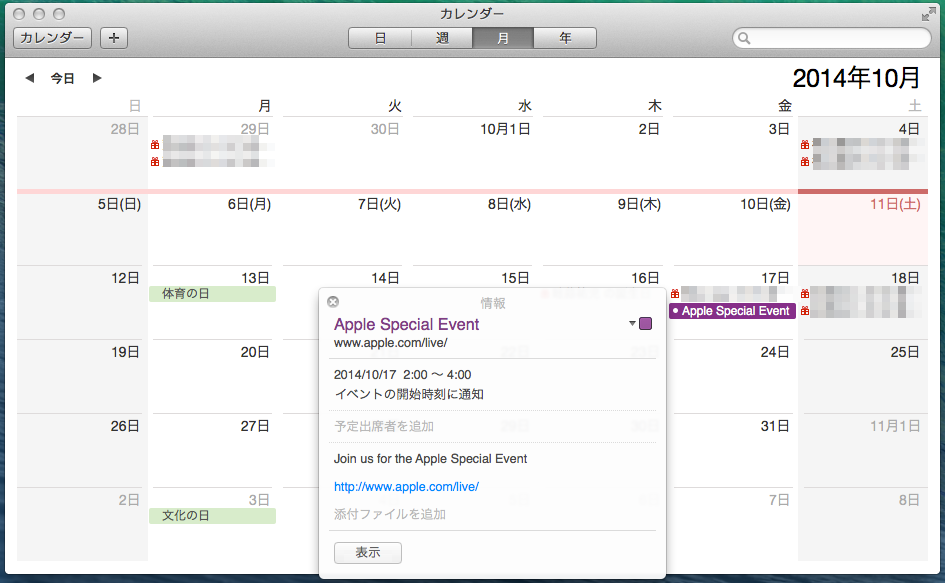Click the birthday gift icon on 17日
Image resolution: width=945 pixels, height=583 pixels.
click(x=675, y=294)
